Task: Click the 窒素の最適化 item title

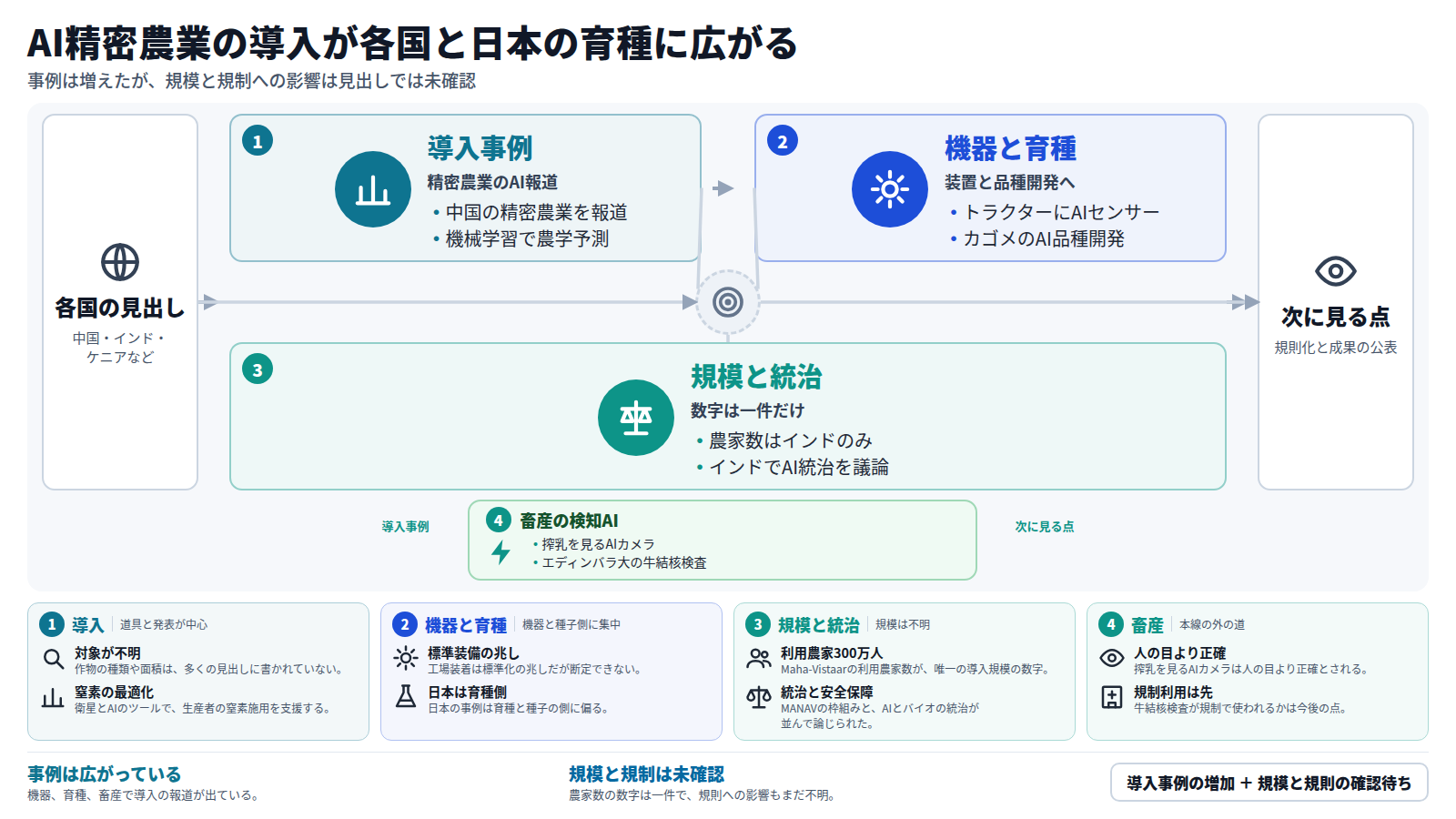Action: [x=114, y=693]
